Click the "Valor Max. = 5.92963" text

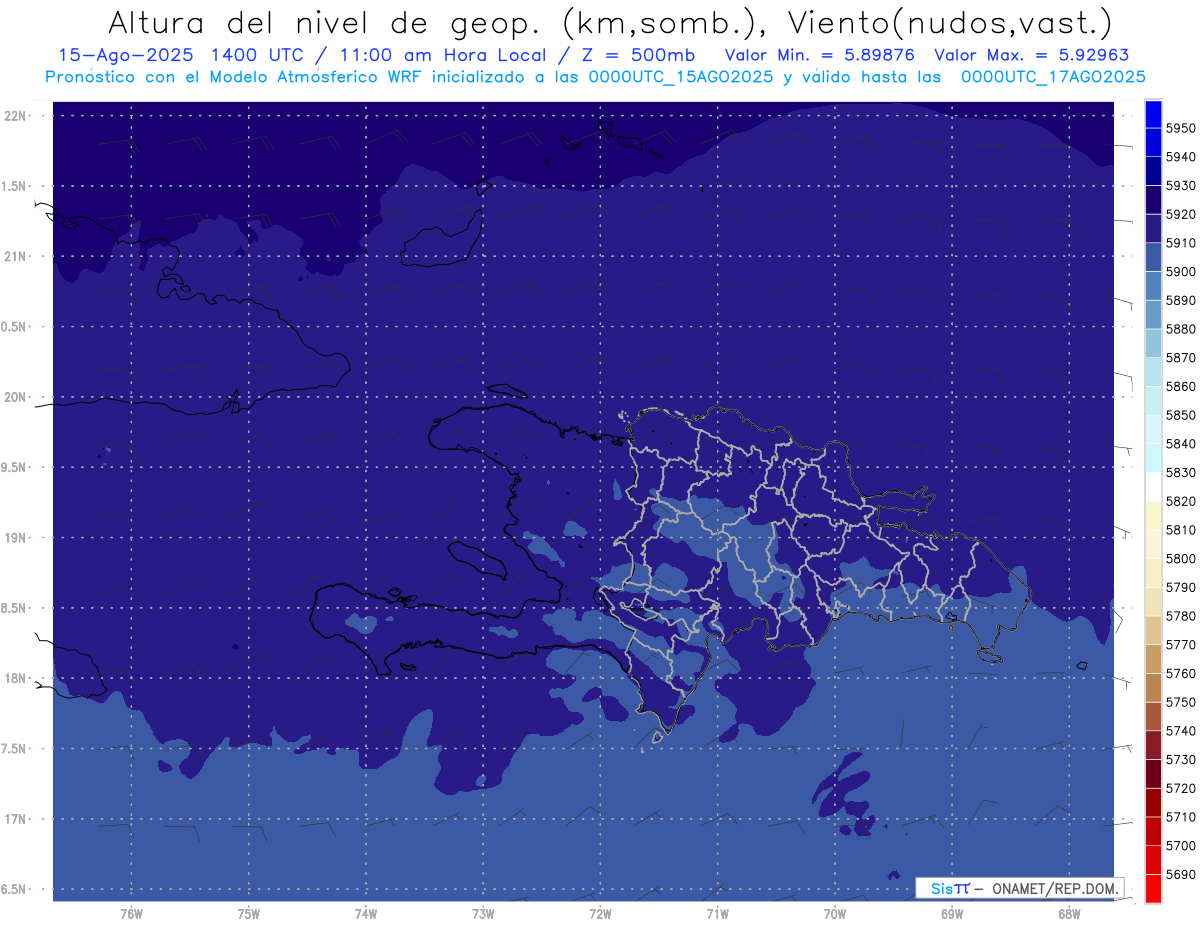pos(1031,55)
